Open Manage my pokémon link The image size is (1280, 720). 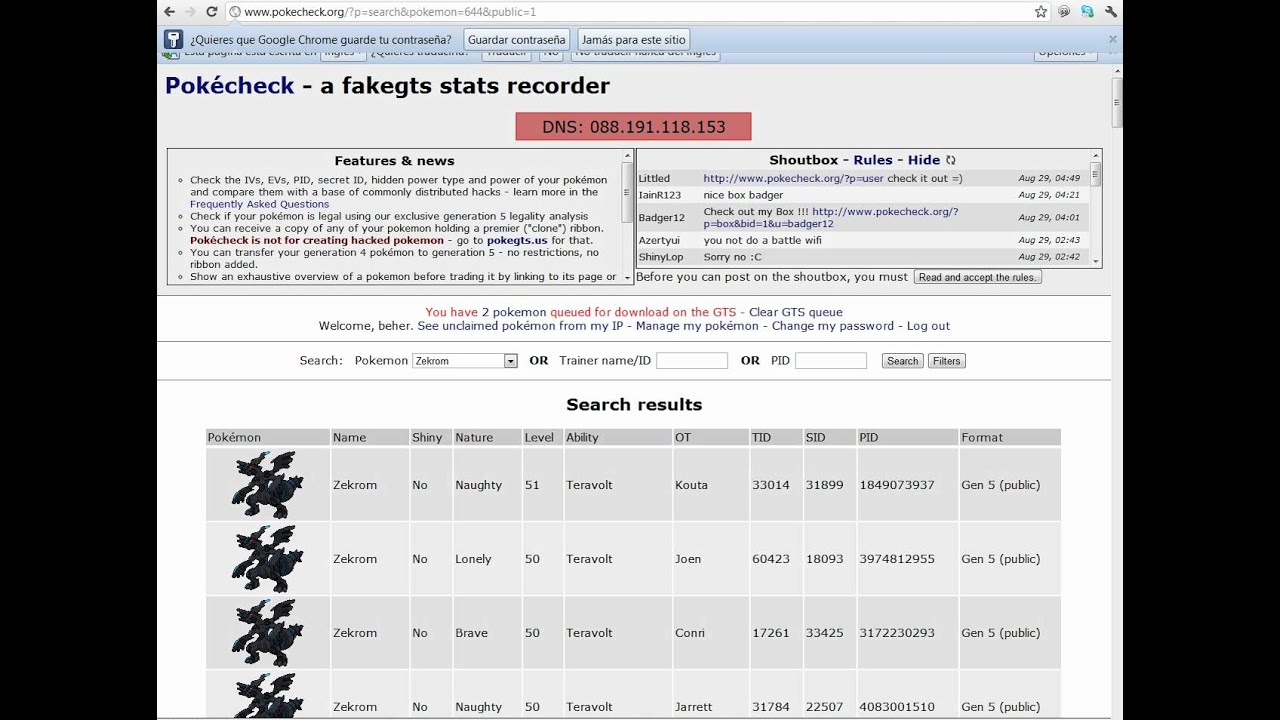(x=697, y=326)
